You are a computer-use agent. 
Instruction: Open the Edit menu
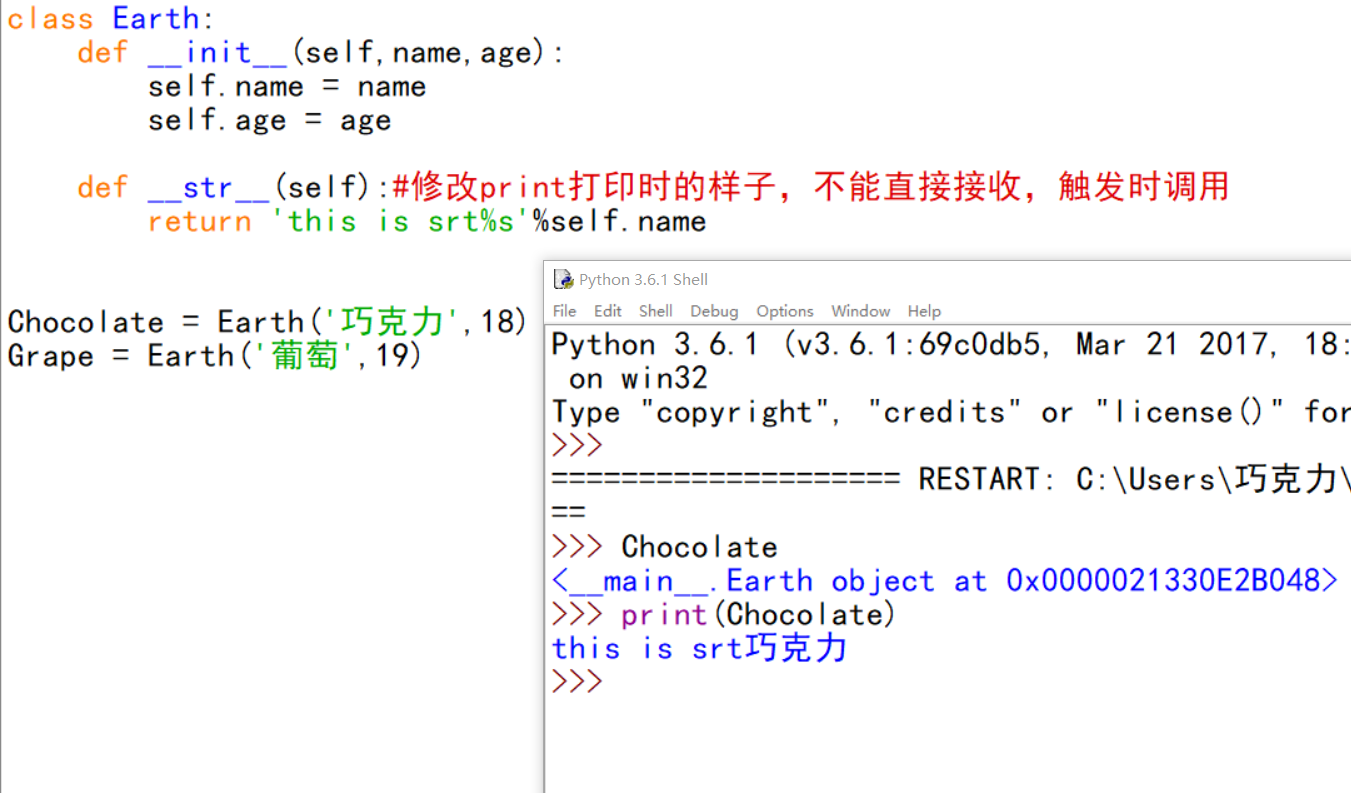[x=607, y=311]
